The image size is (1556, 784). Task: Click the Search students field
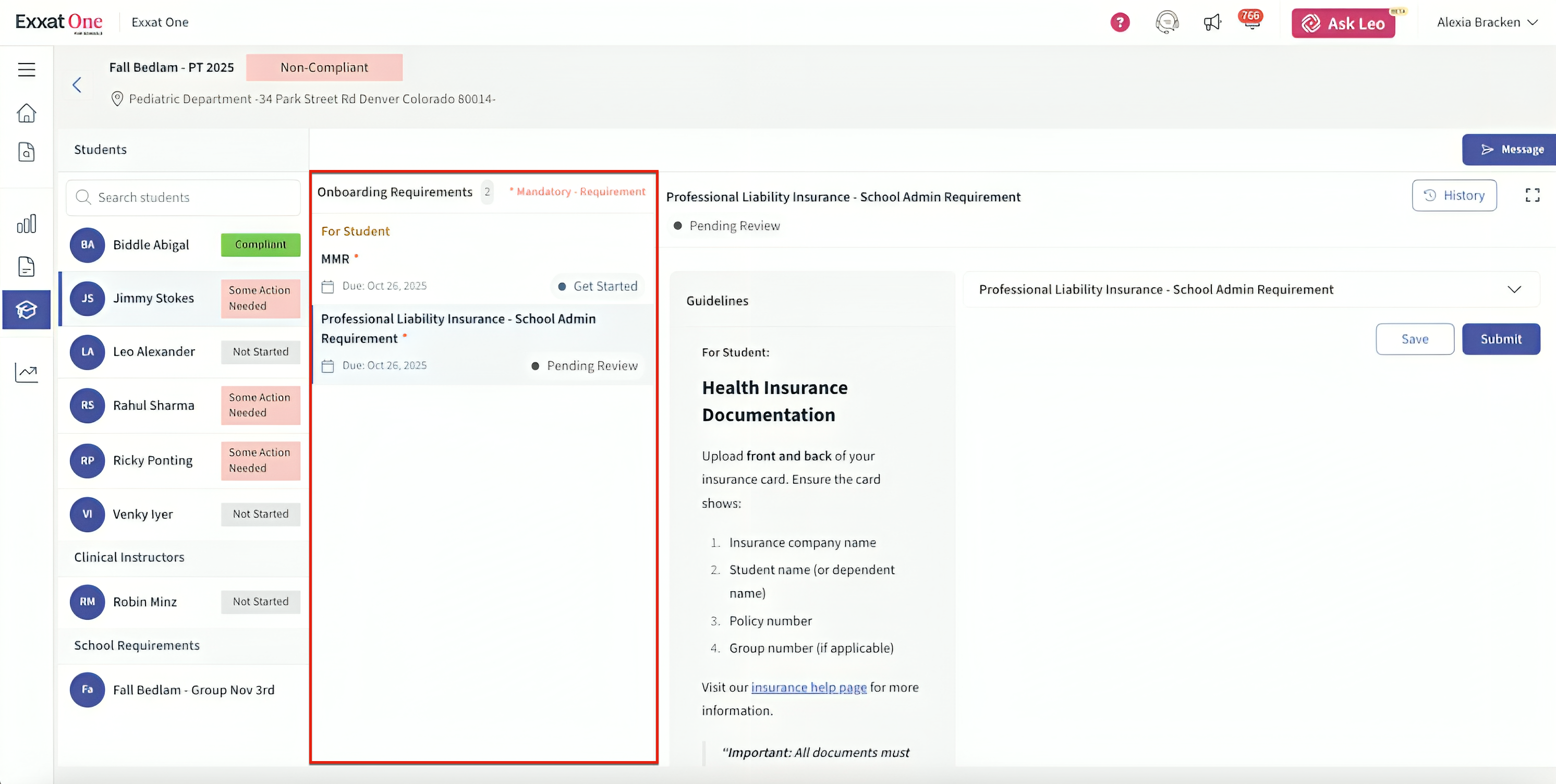(x=184, y=198)
